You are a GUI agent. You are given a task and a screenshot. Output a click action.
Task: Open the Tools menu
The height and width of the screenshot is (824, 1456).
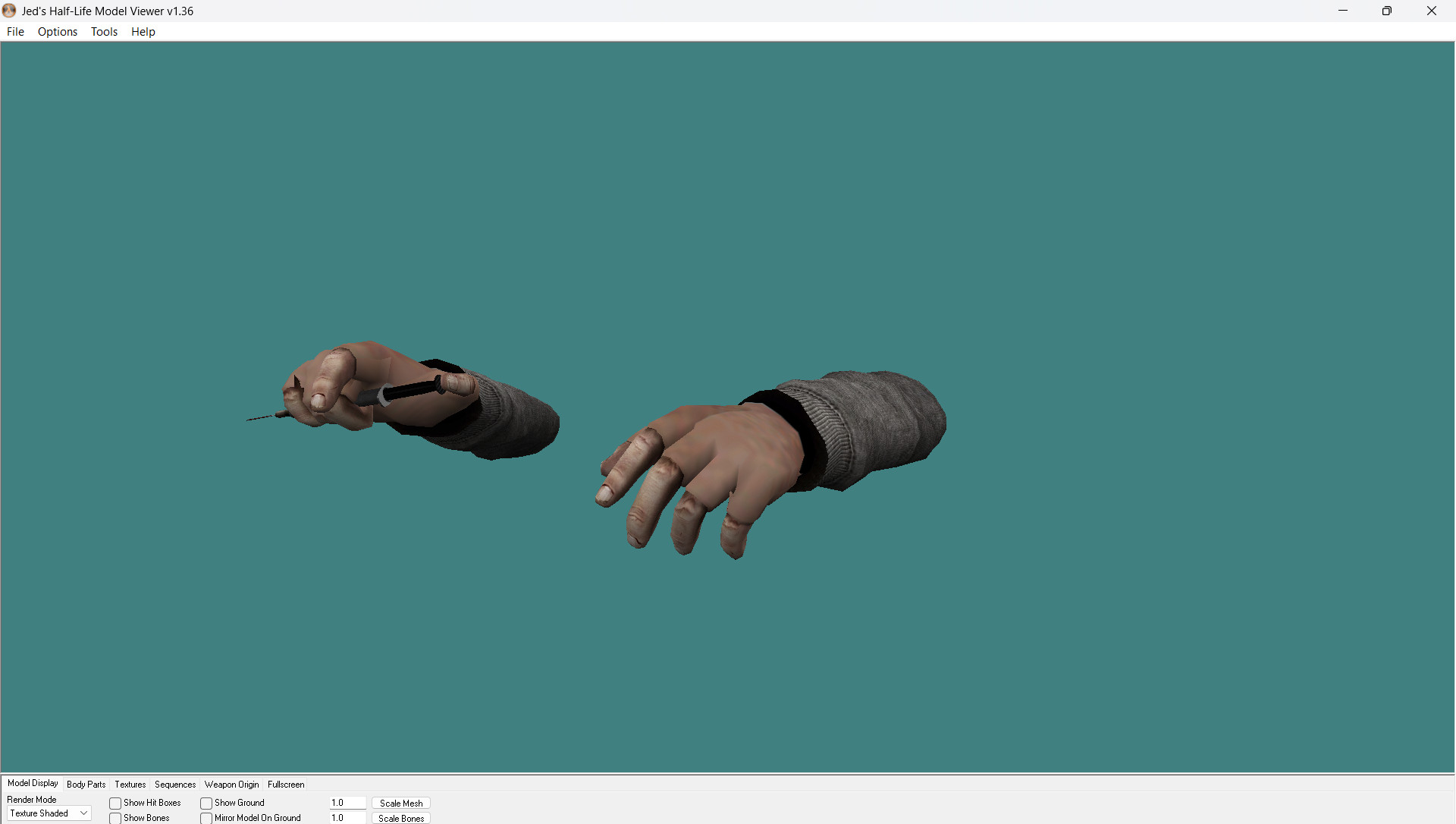point(104,31)
